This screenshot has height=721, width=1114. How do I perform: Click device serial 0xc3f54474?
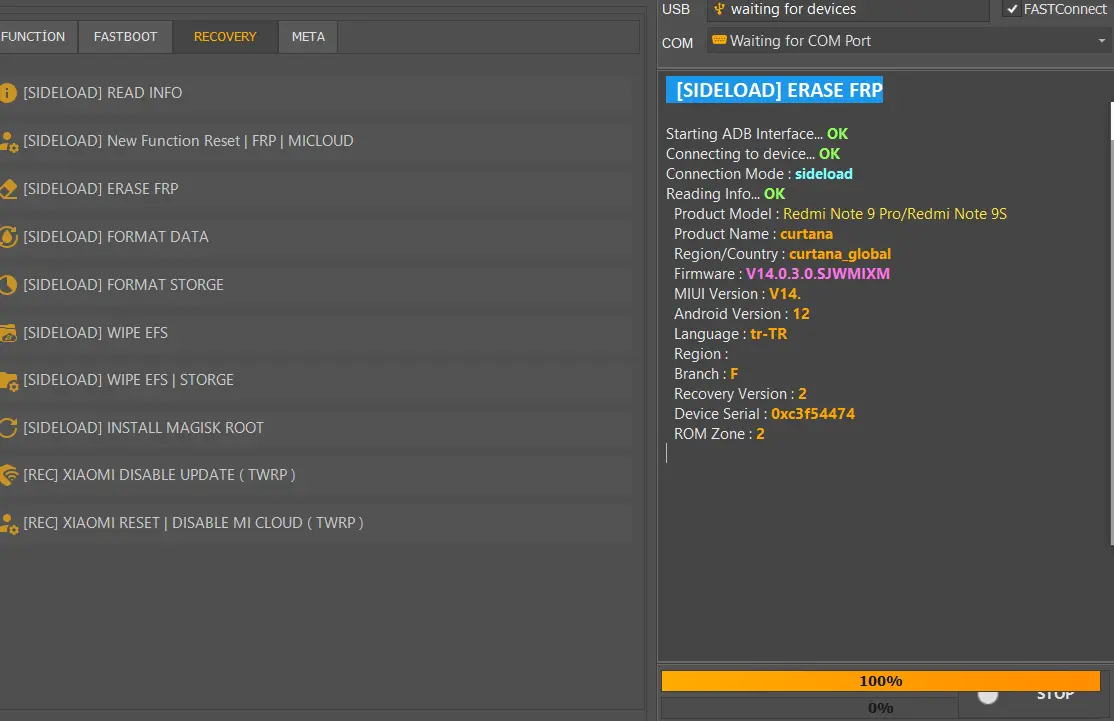click(813, 414)
